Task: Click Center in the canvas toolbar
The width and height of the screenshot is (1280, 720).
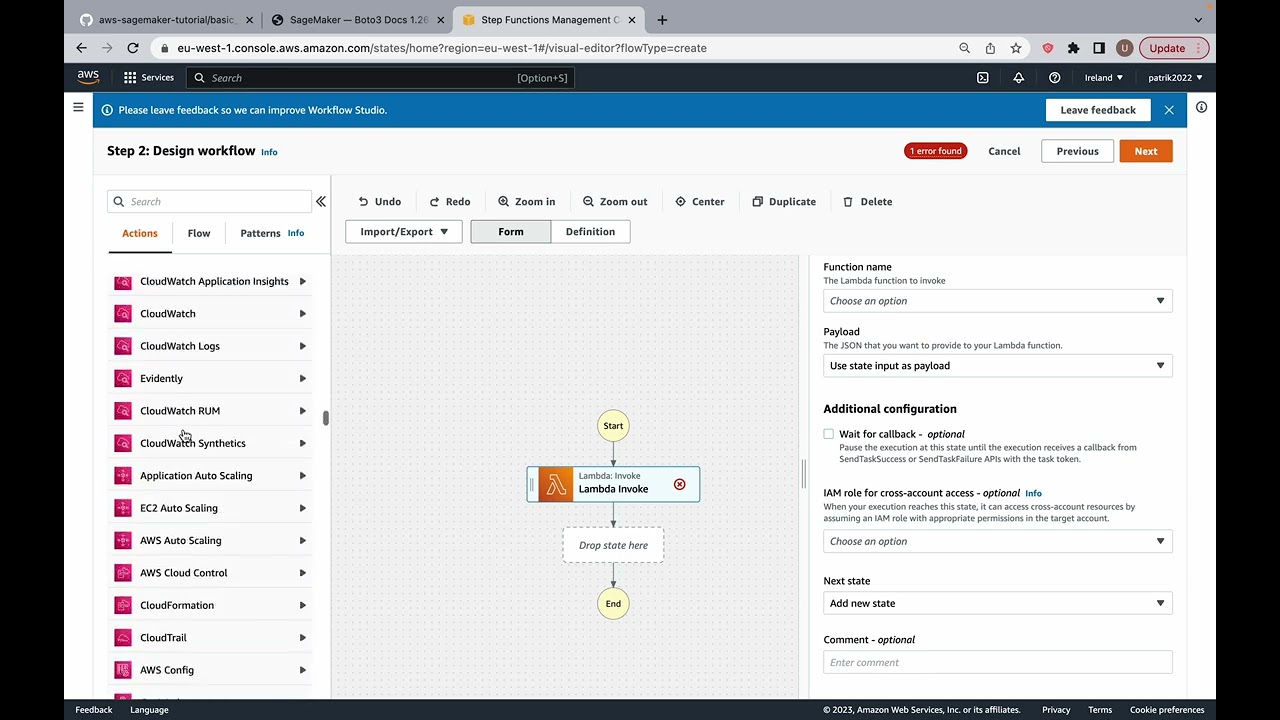Action: point(699,202)
